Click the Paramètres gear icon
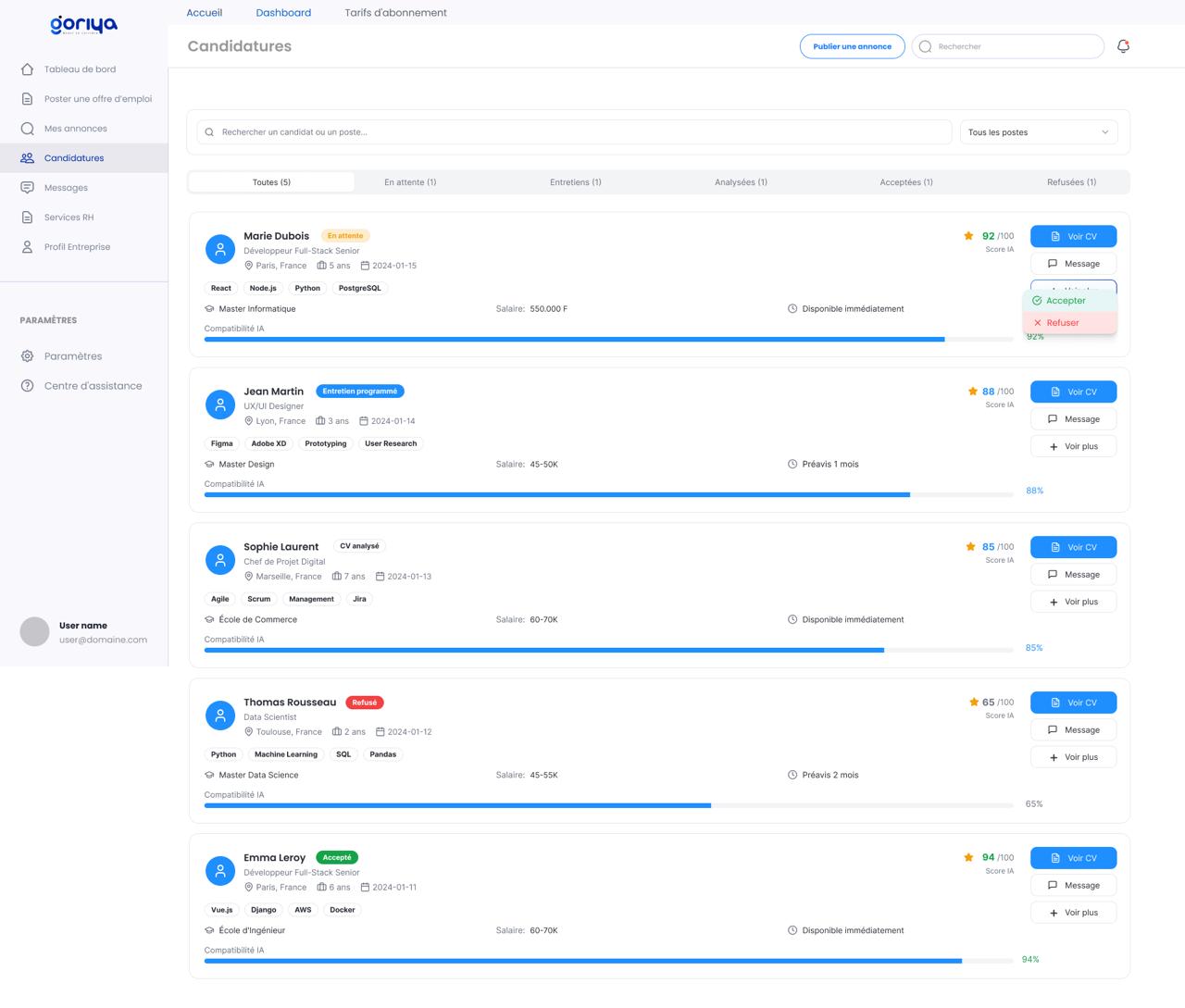Viewport: 1185px width, 1008px height. [x=27, y=356]
